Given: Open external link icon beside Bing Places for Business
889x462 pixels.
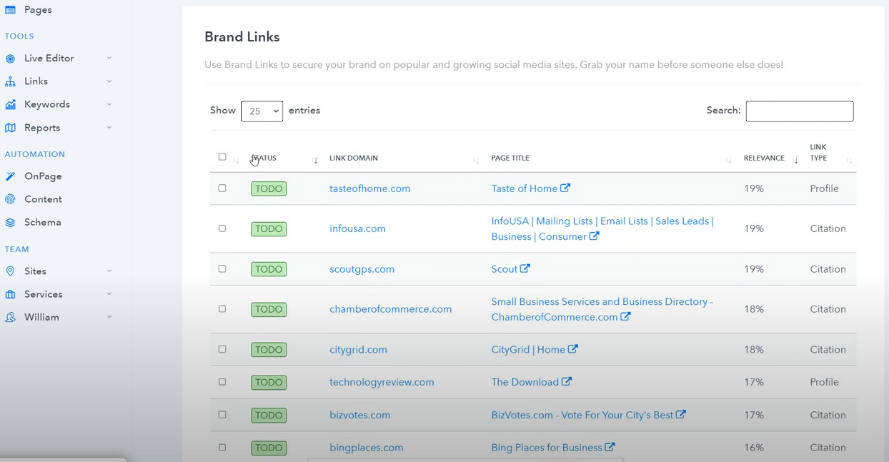Looking at the screenshot, I should (610, 447).
